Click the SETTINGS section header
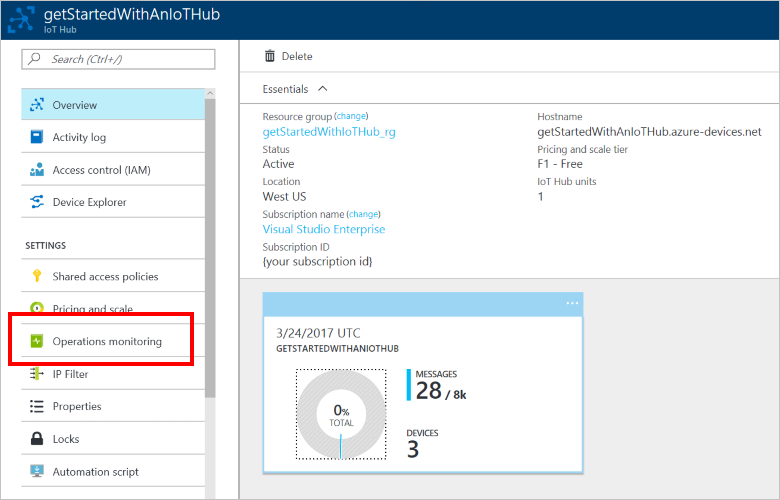Viewport: 780px width, 500px height. 46,245
